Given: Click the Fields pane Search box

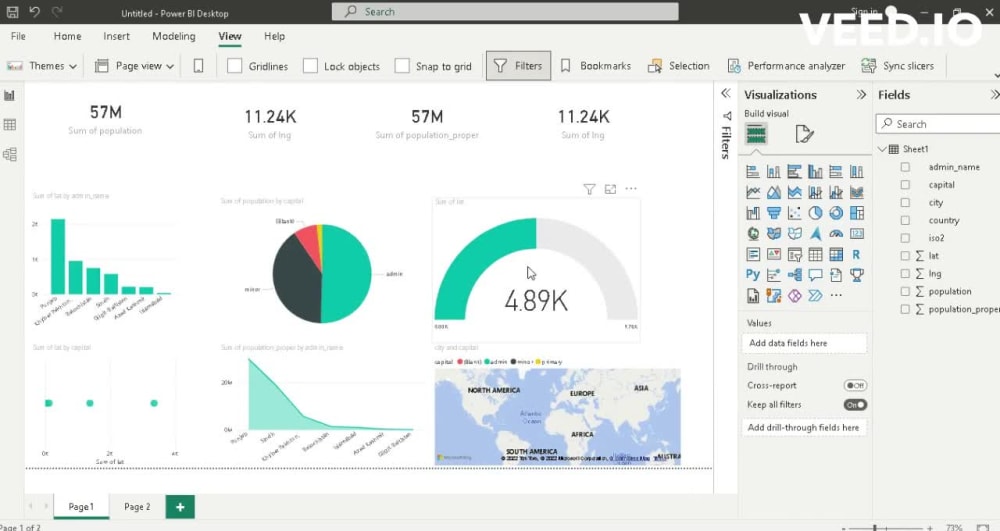Looking at the screenshot, I should coord(938,124).
